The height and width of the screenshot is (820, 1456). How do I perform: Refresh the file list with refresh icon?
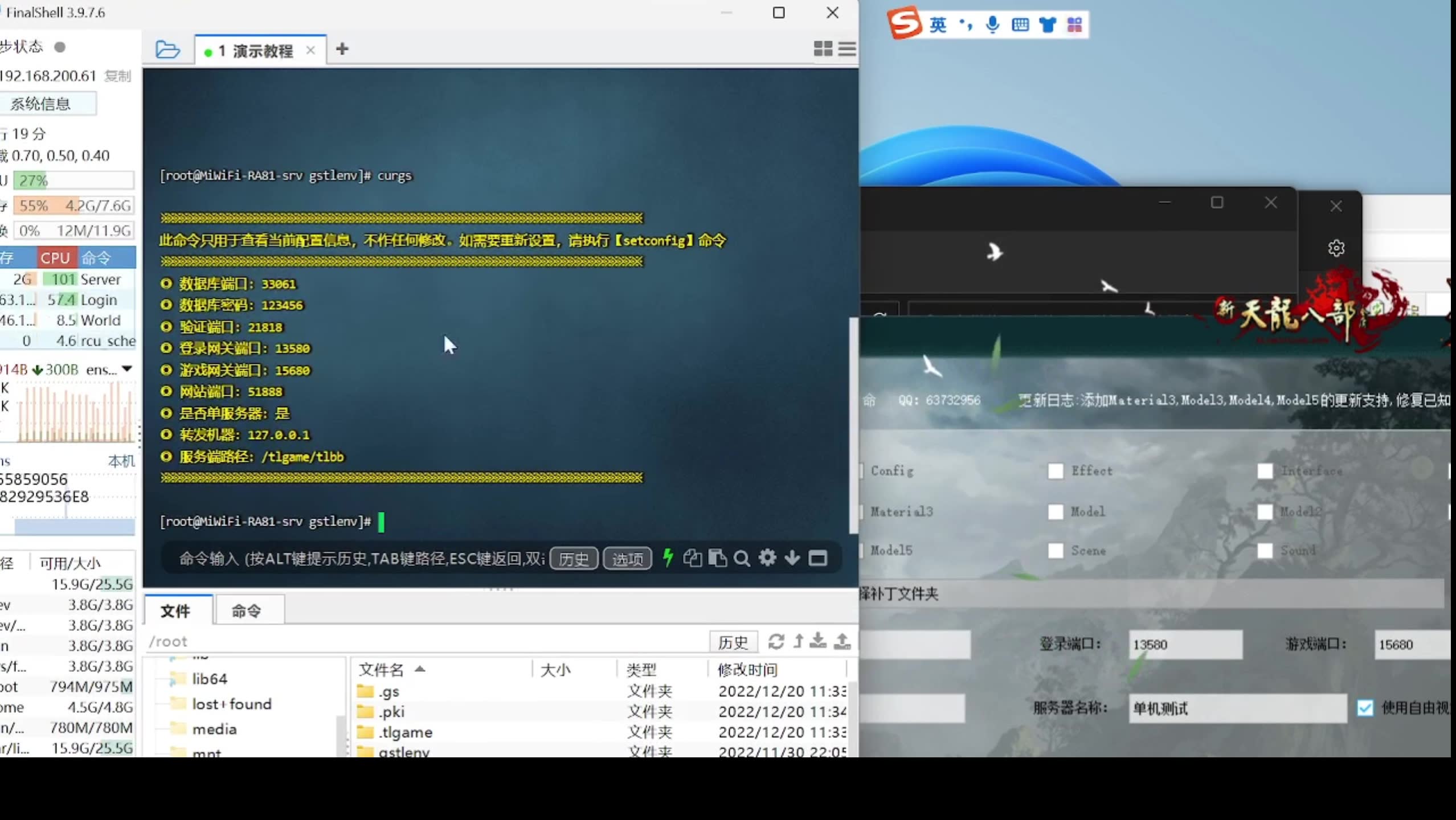point(776,641)
